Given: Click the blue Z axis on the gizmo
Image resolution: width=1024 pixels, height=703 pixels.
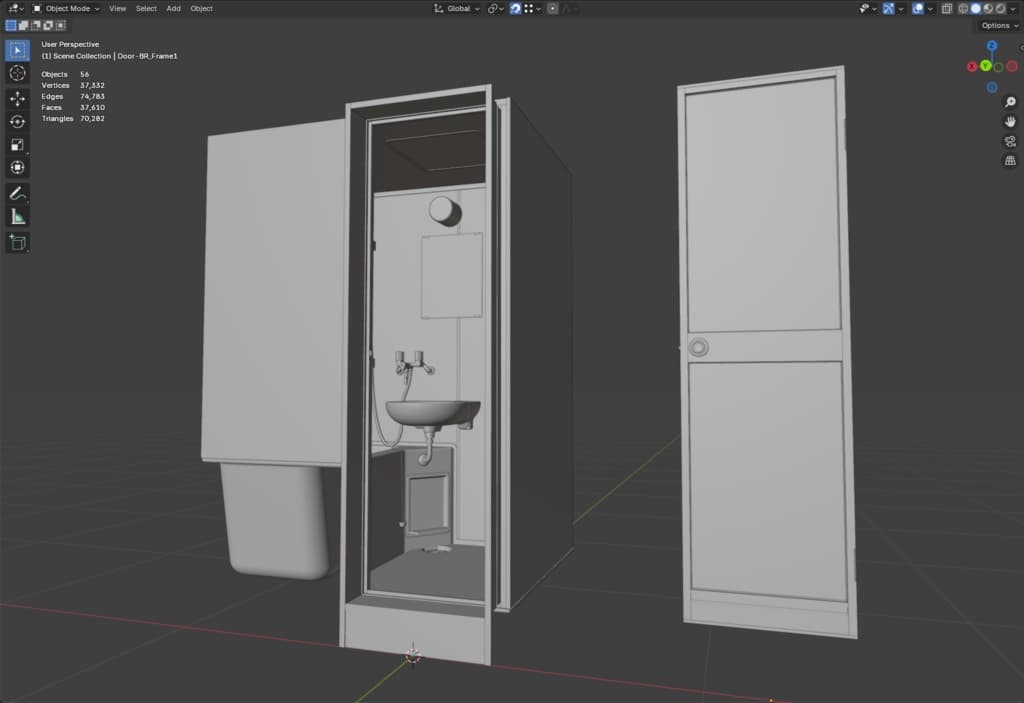Looking at the screenshot, I should point(991,46).
